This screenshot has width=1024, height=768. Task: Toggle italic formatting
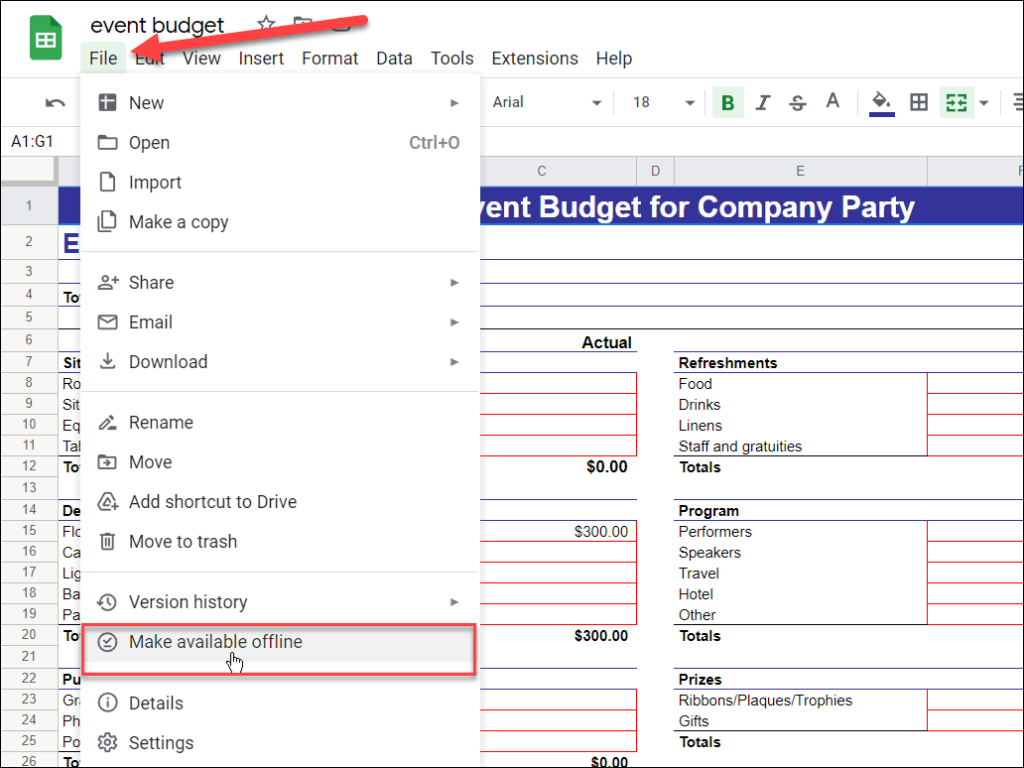point(762,103)
